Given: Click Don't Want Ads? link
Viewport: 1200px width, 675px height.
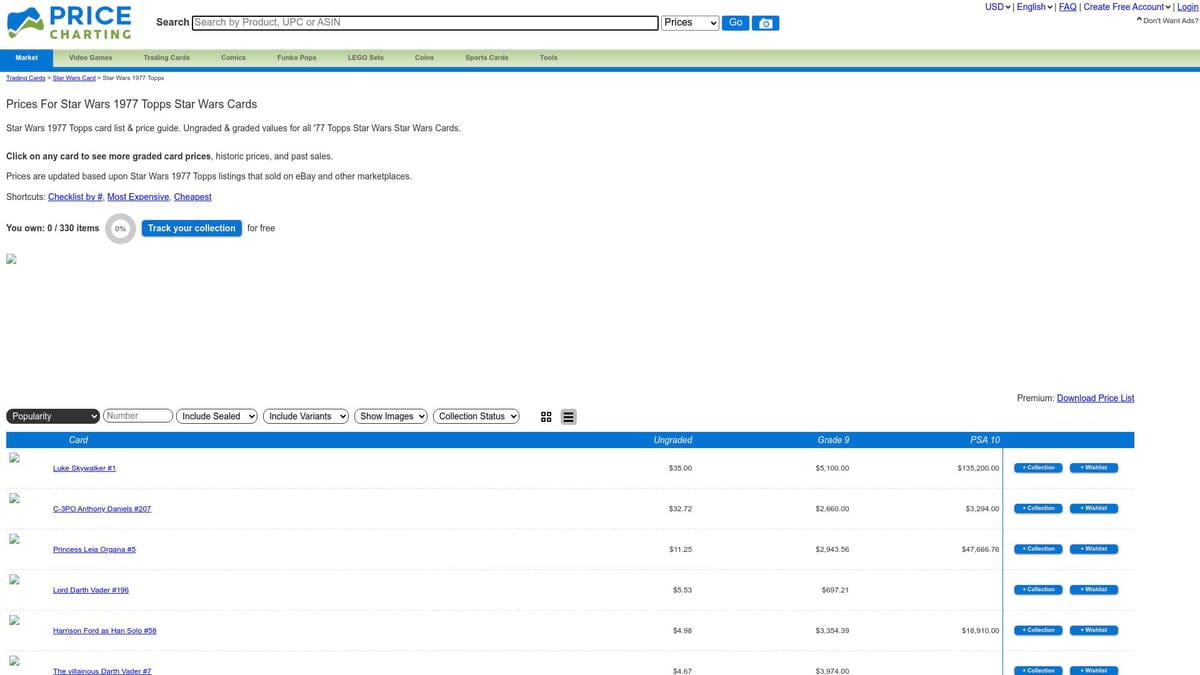Looking at the screenshot, I should point(1167,21).
